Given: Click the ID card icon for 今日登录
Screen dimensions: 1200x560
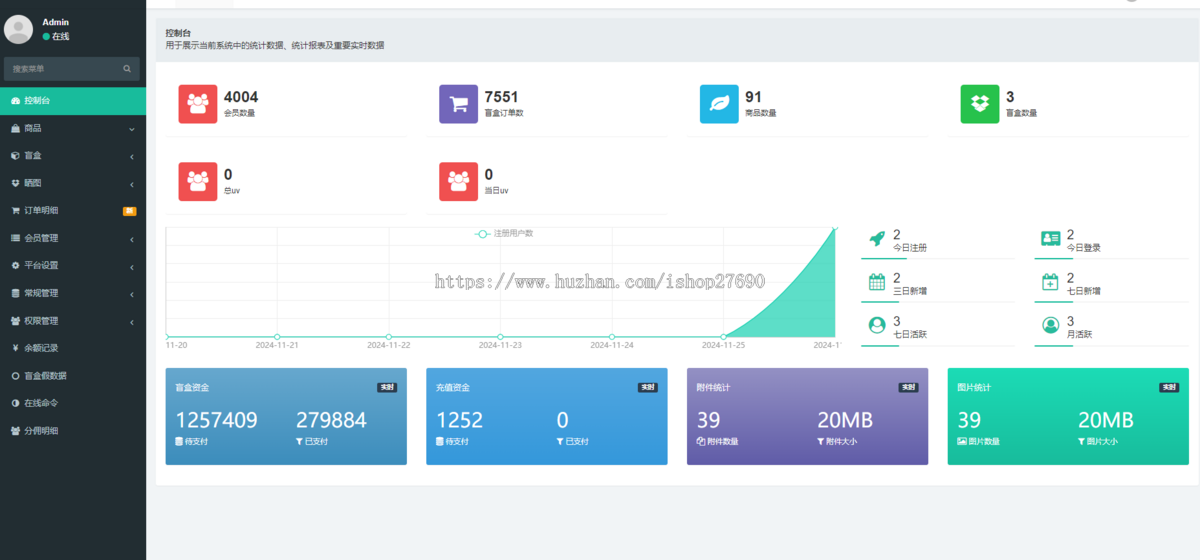Looking at the screenshot, I should pos(1050,239).
